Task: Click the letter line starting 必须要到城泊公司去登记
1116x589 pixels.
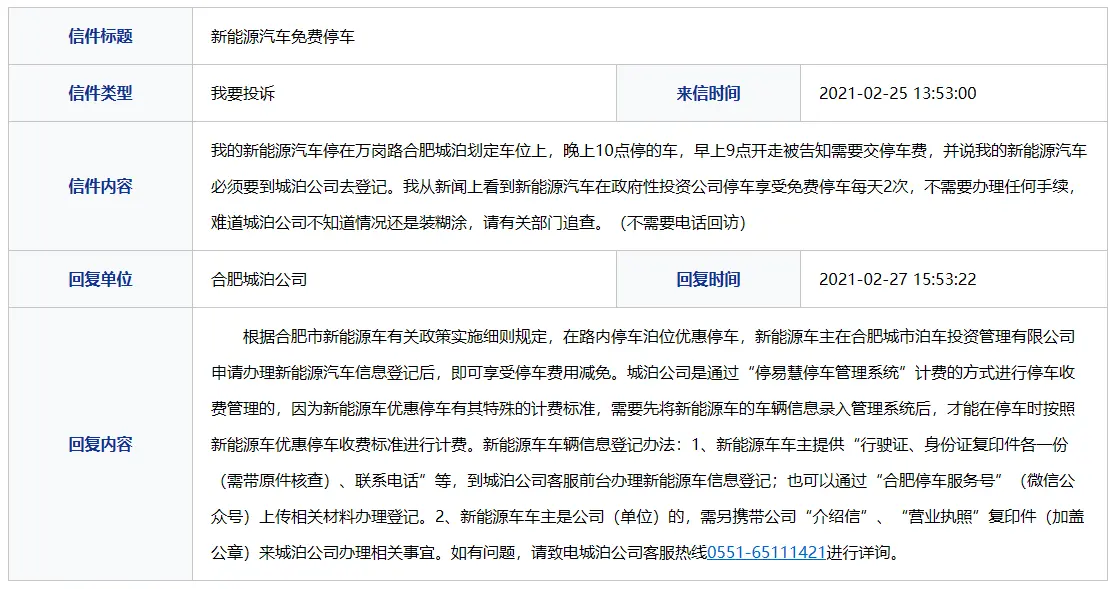Action: coord(645,187)
